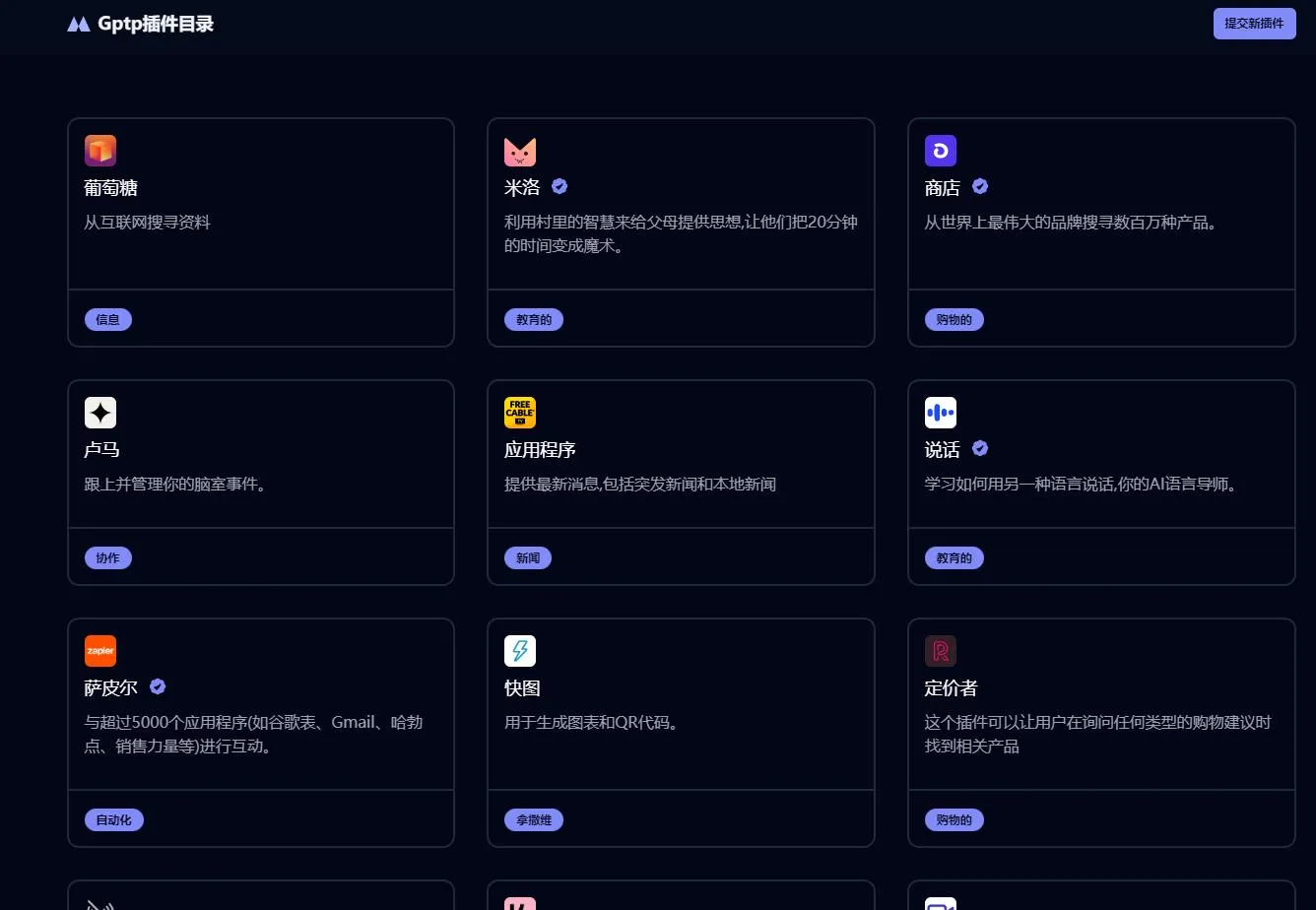The width and height of the screenshot is (1316, 910).
Task: Select the 教育的 tag under 说话
Action: pos(954,557)
